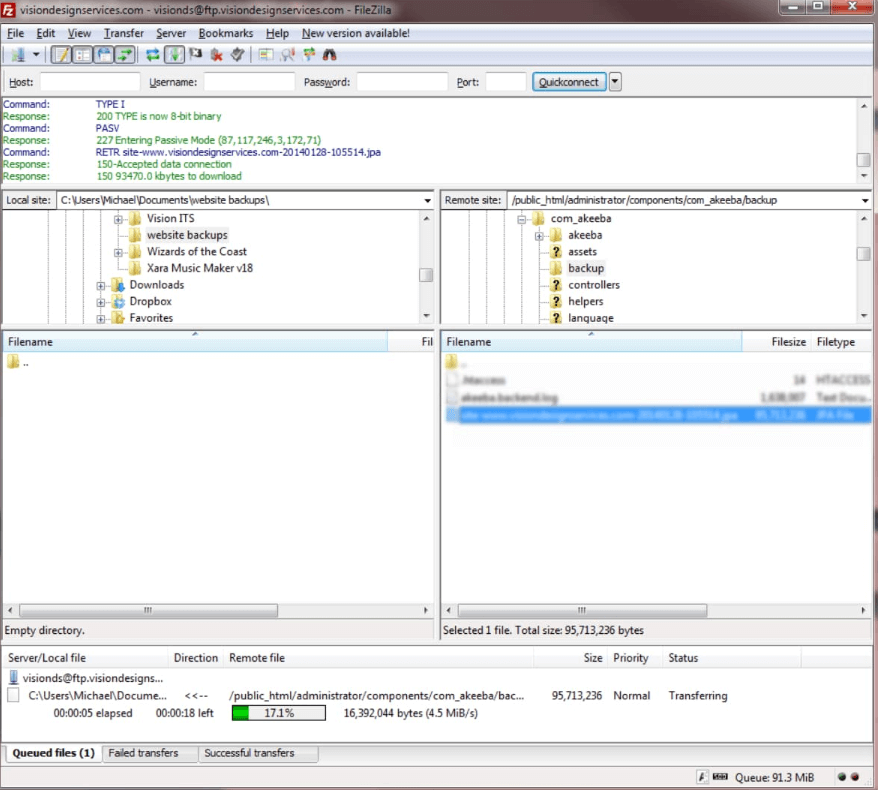878x790 pixels.
Task: Toggle the transfer queue display
Action: coord(125,55)
